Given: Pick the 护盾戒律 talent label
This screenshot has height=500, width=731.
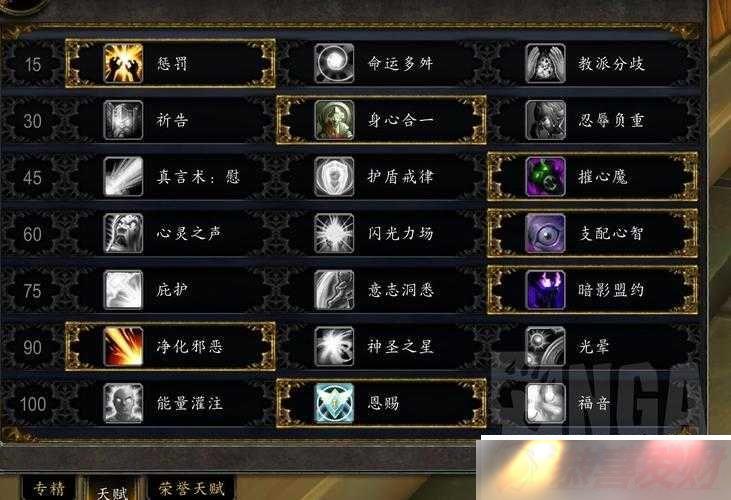Looking at the screenshot, I should (x=400, y=177).
